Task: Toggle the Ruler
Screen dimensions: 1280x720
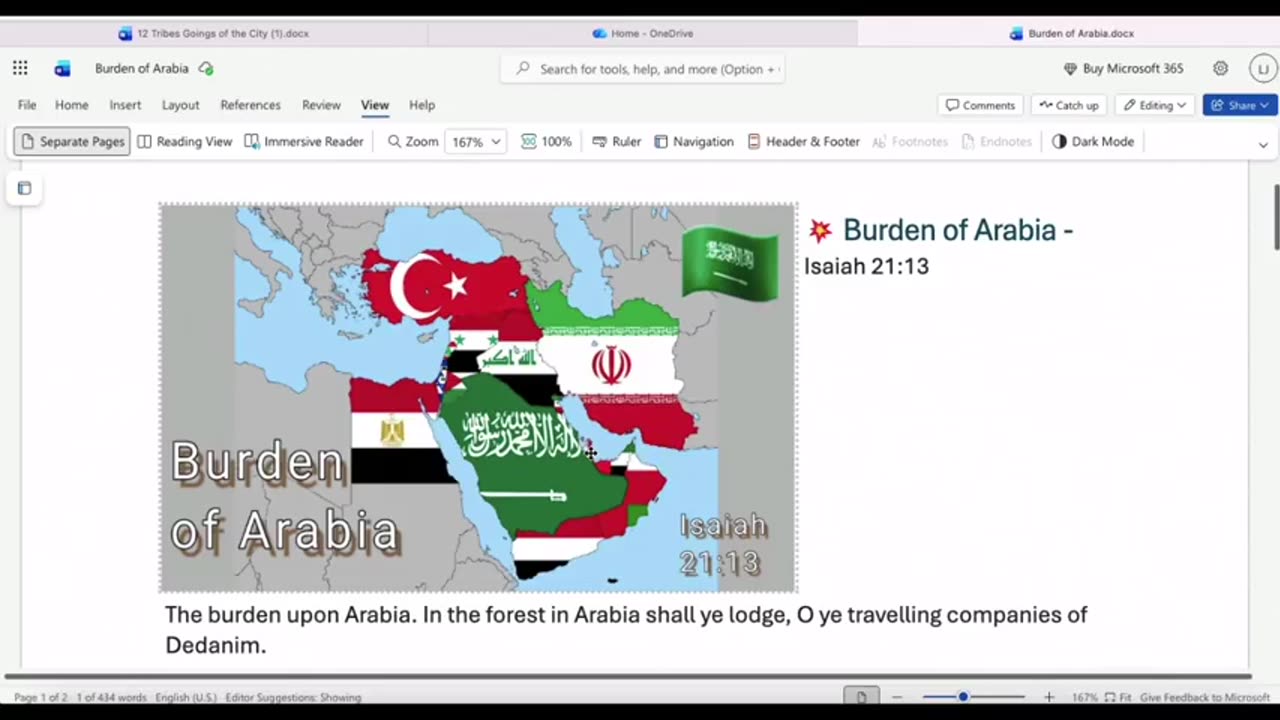Action: click(617, 142)
